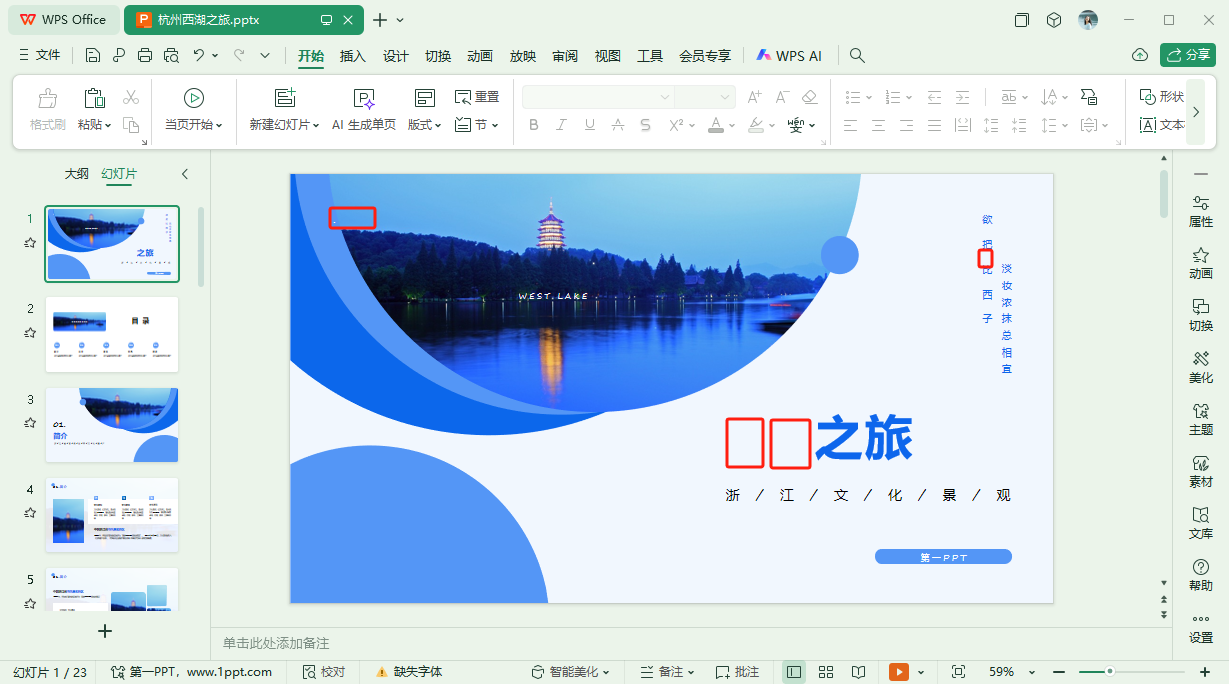Viewport: 1229px width, 684px height.
Task: Toggle bold formatting
Action: point(533,124)
